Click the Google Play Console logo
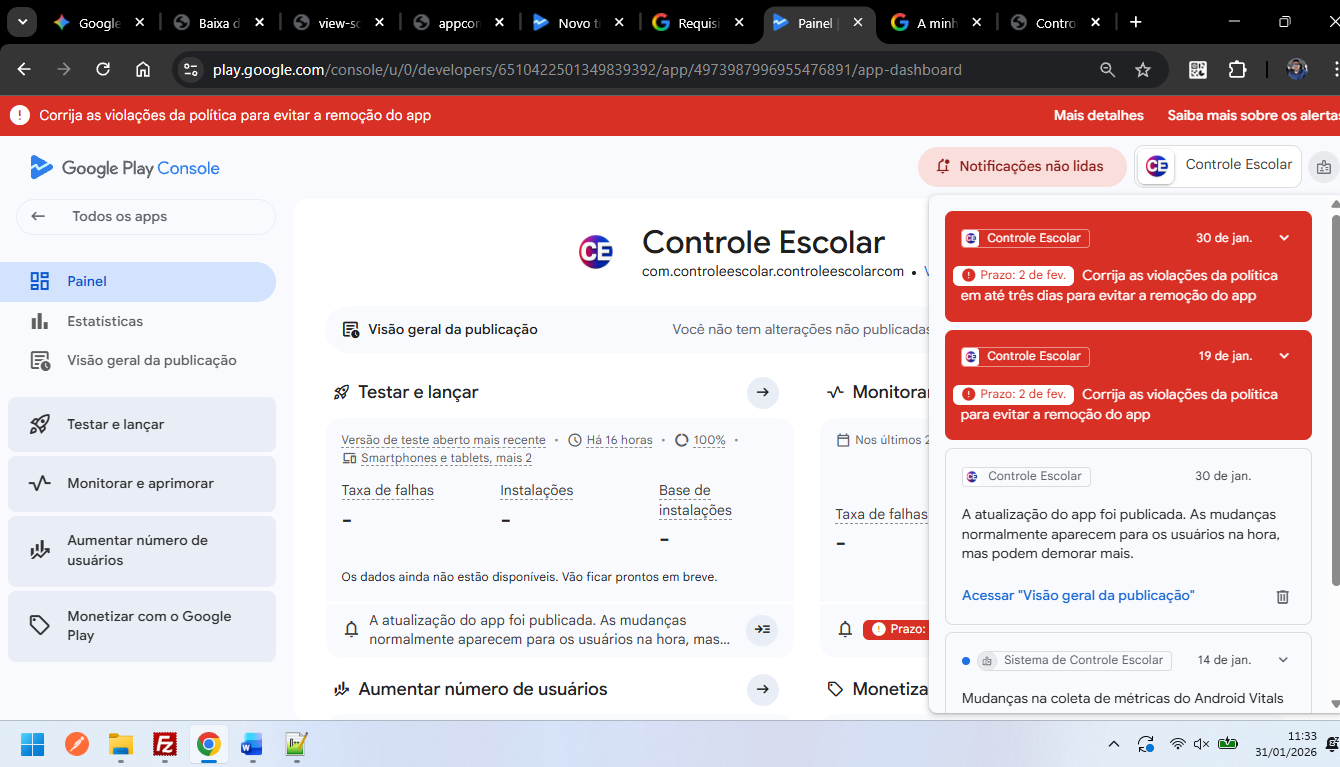Viewport: 1340px width, 767px height. click(125, 168)
